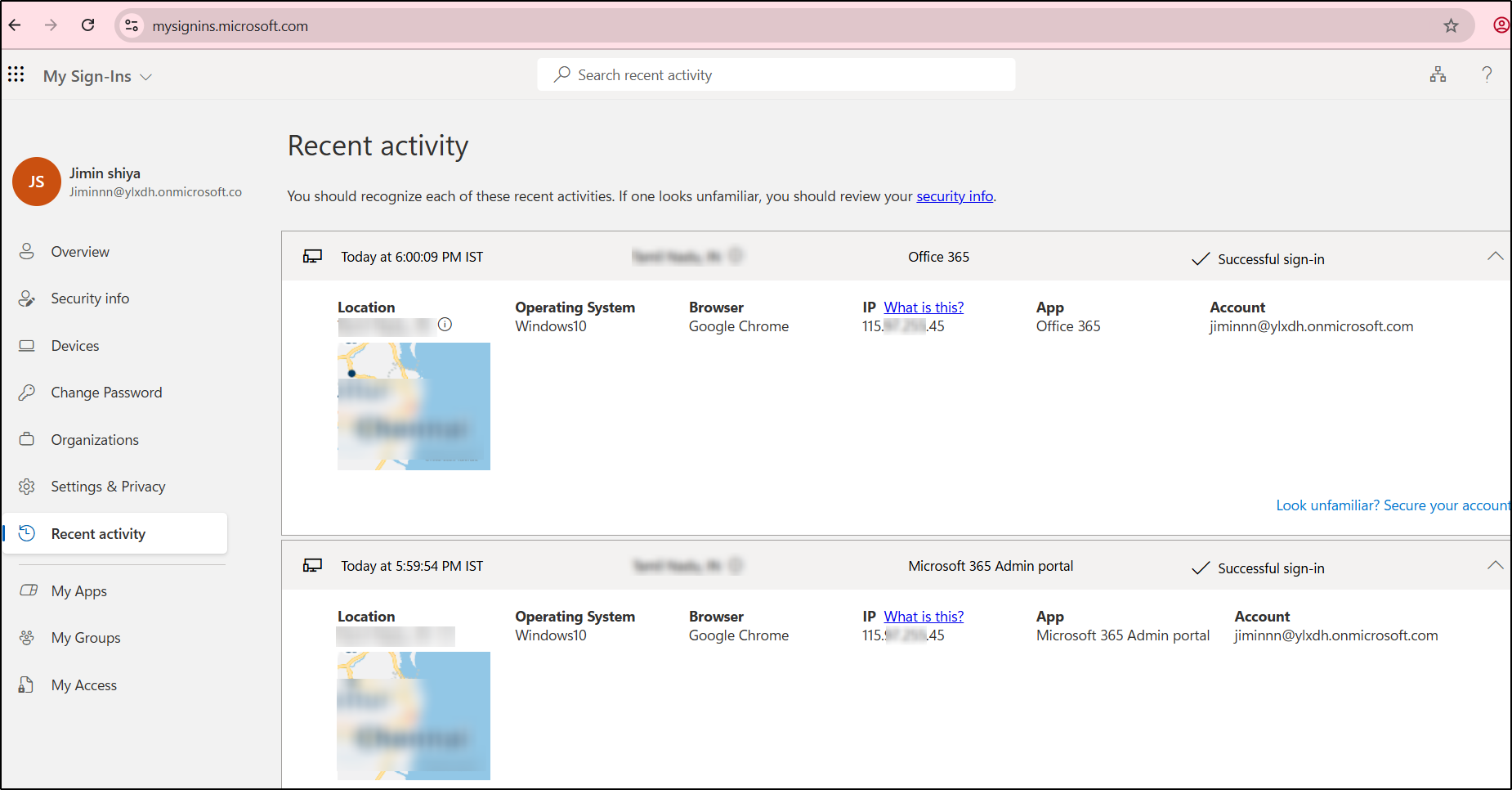1512x790 pixels.
Task: View site information icon in address bar
Action: click(x=132, y=26)
